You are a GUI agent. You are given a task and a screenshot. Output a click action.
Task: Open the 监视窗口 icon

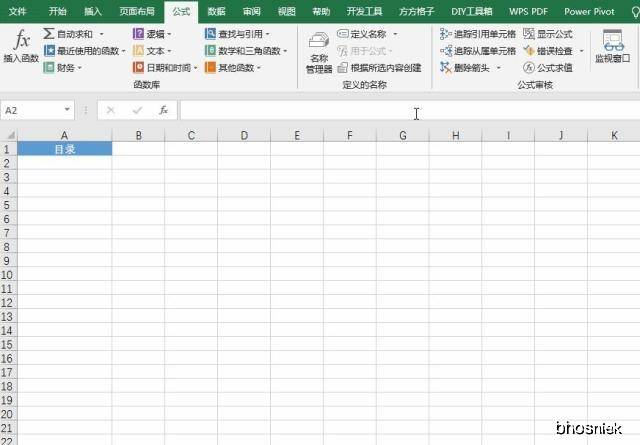[x=612, y=40]
